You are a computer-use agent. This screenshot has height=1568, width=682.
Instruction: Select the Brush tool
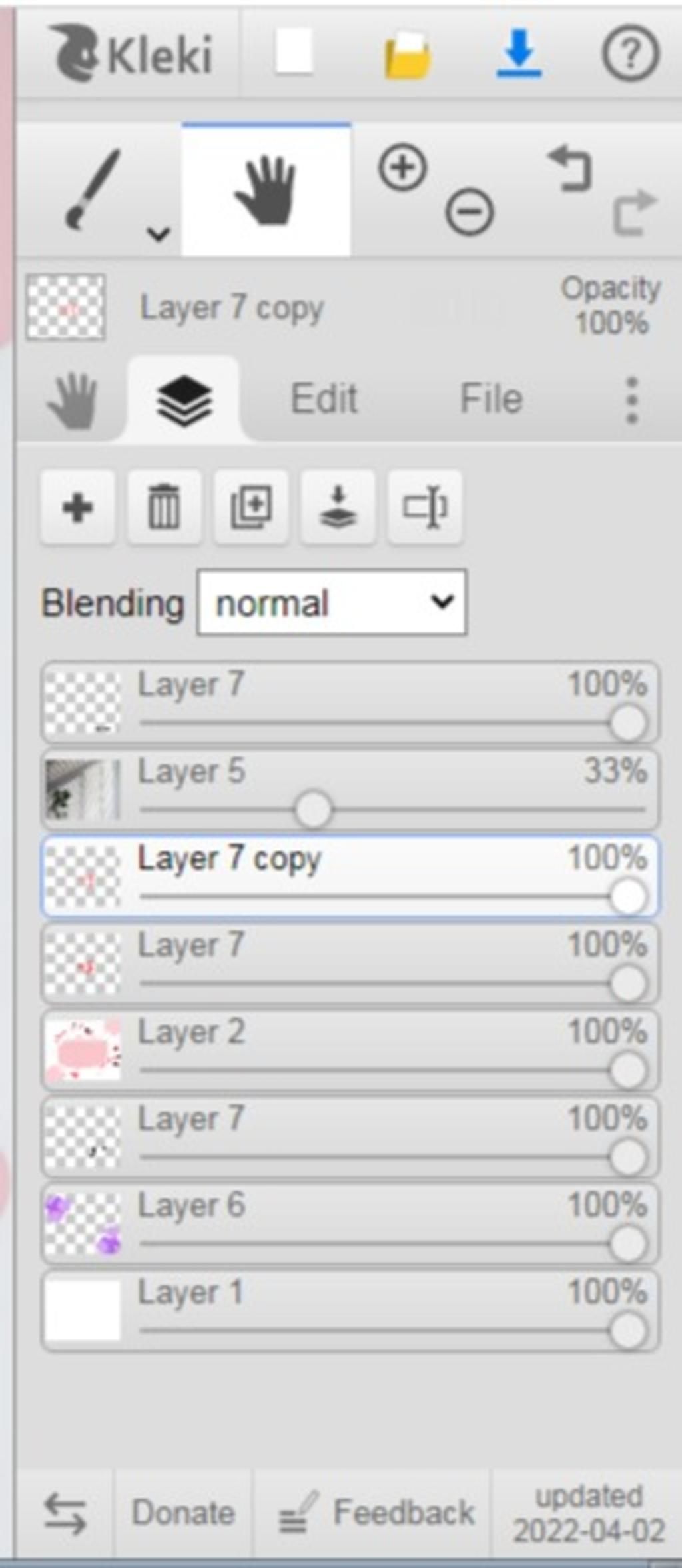point(93,190)
